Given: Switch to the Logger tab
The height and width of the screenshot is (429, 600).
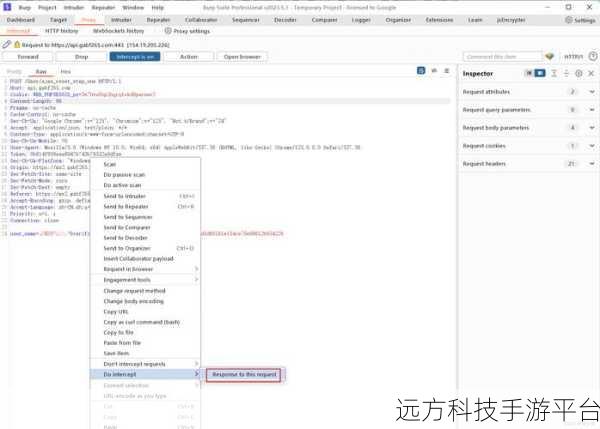Looking at the screenshot, I should pos(361,20).
